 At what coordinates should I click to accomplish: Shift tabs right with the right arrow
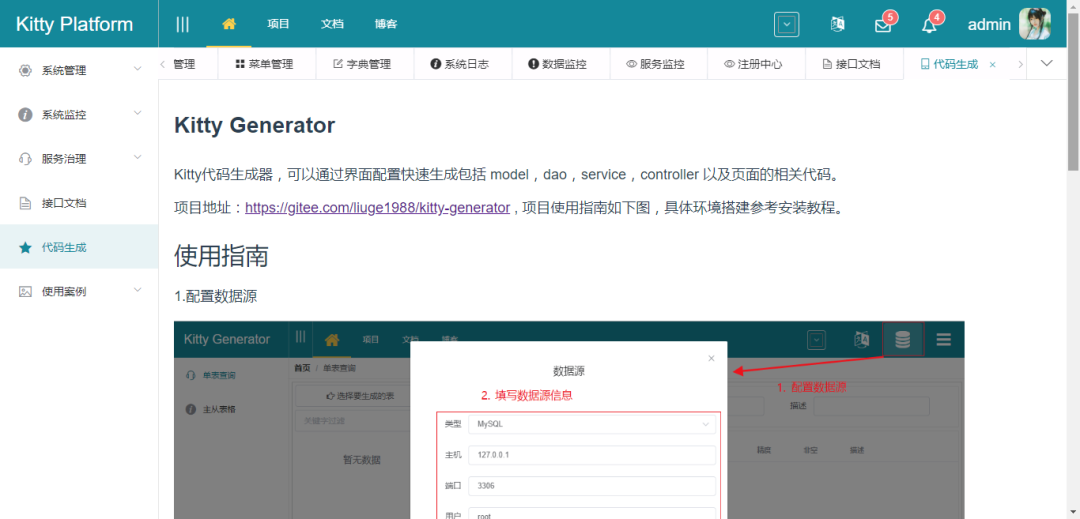[1020, 64]
